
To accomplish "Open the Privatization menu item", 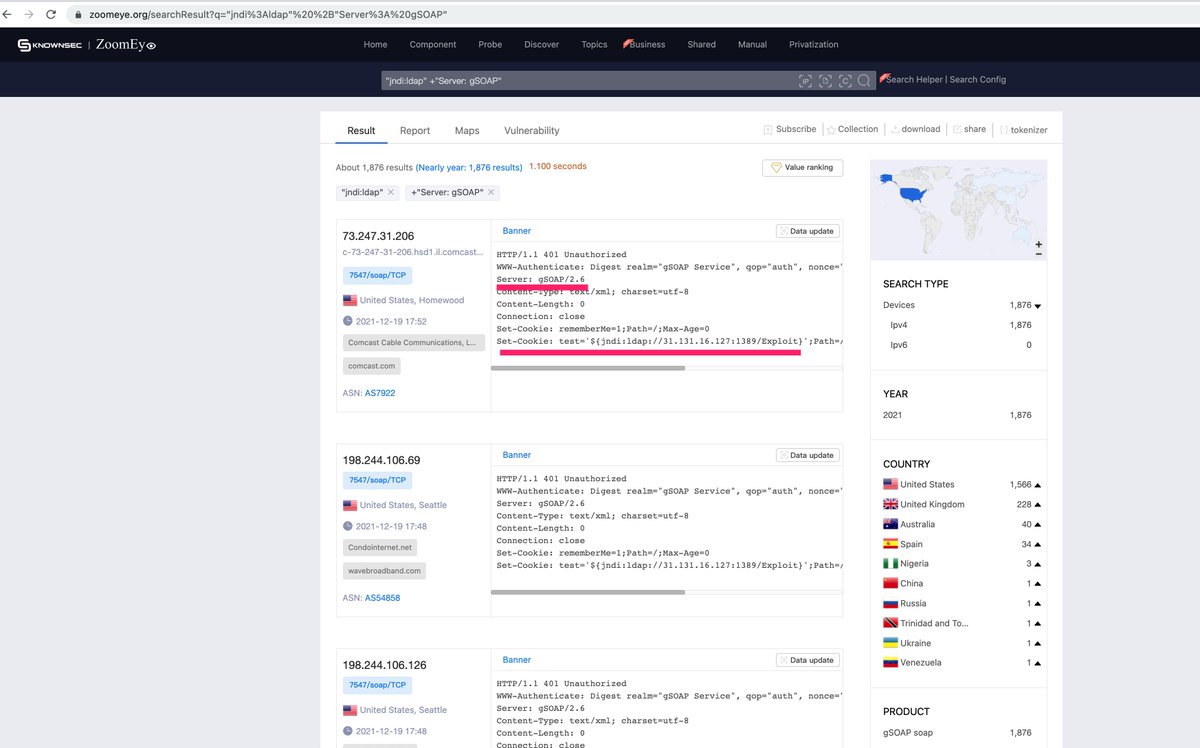I will 814,45.
